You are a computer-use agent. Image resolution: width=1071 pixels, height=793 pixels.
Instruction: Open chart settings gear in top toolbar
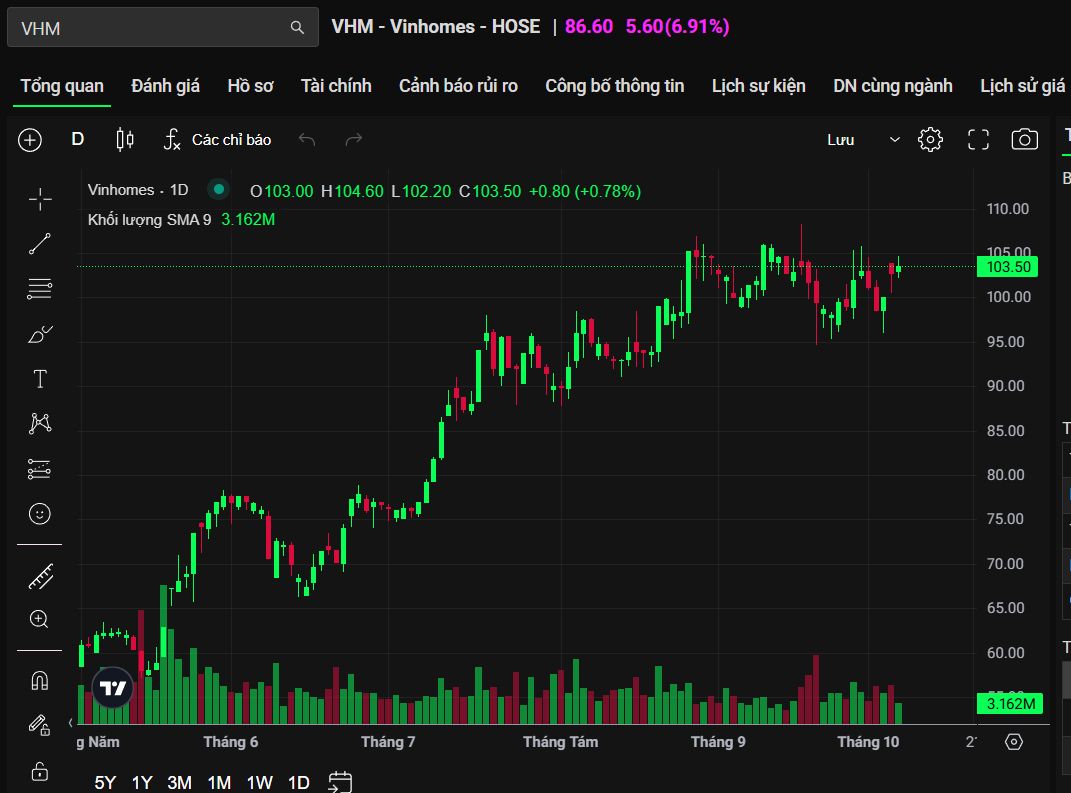pyautogui.click(x=930, y=140)
